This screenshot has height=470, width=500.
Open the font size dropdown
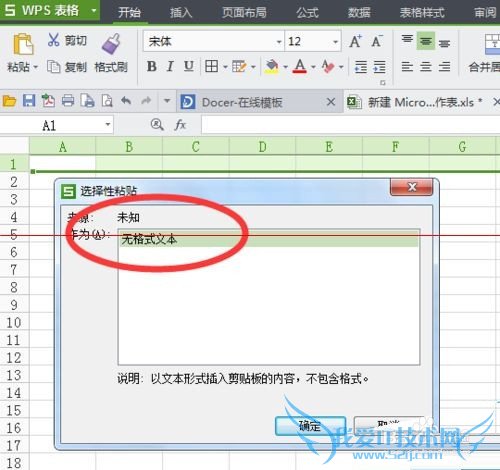click(335, 42)
